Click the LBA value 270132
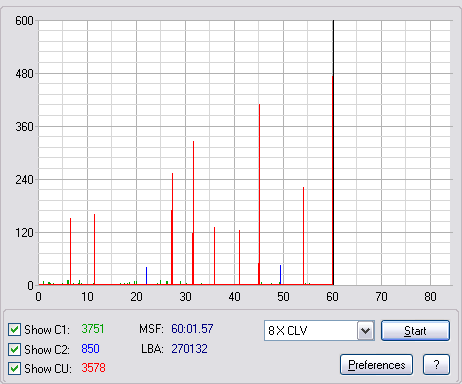 tap(189, 349)
